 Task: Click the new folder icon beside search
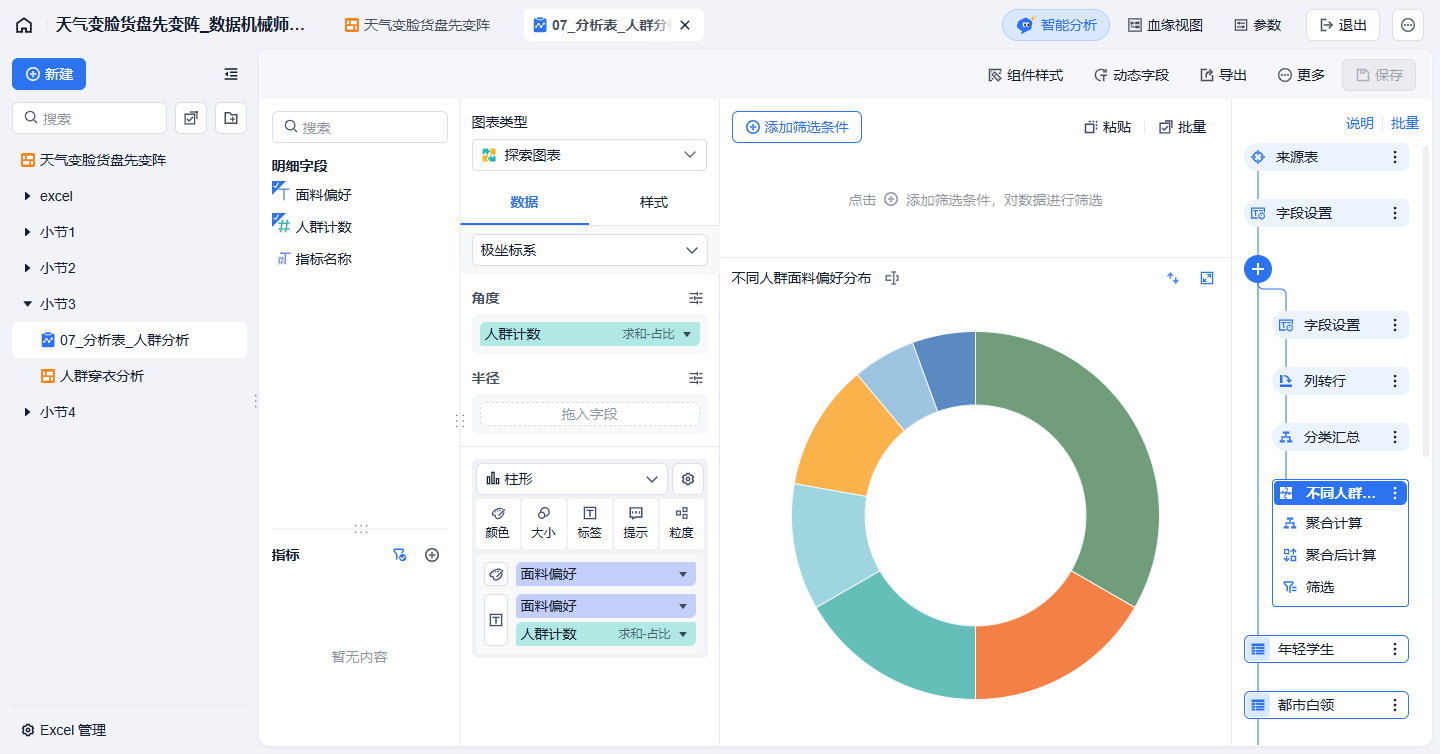(x=231, y=118)
